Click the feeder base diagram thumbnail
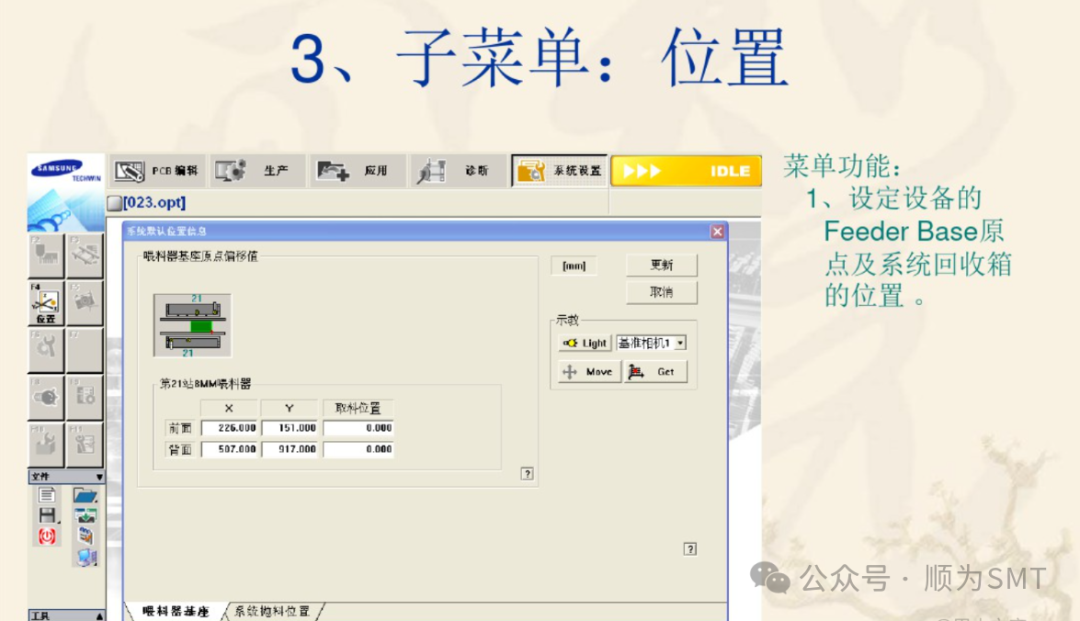1080x621 pixels. (192, 325)
